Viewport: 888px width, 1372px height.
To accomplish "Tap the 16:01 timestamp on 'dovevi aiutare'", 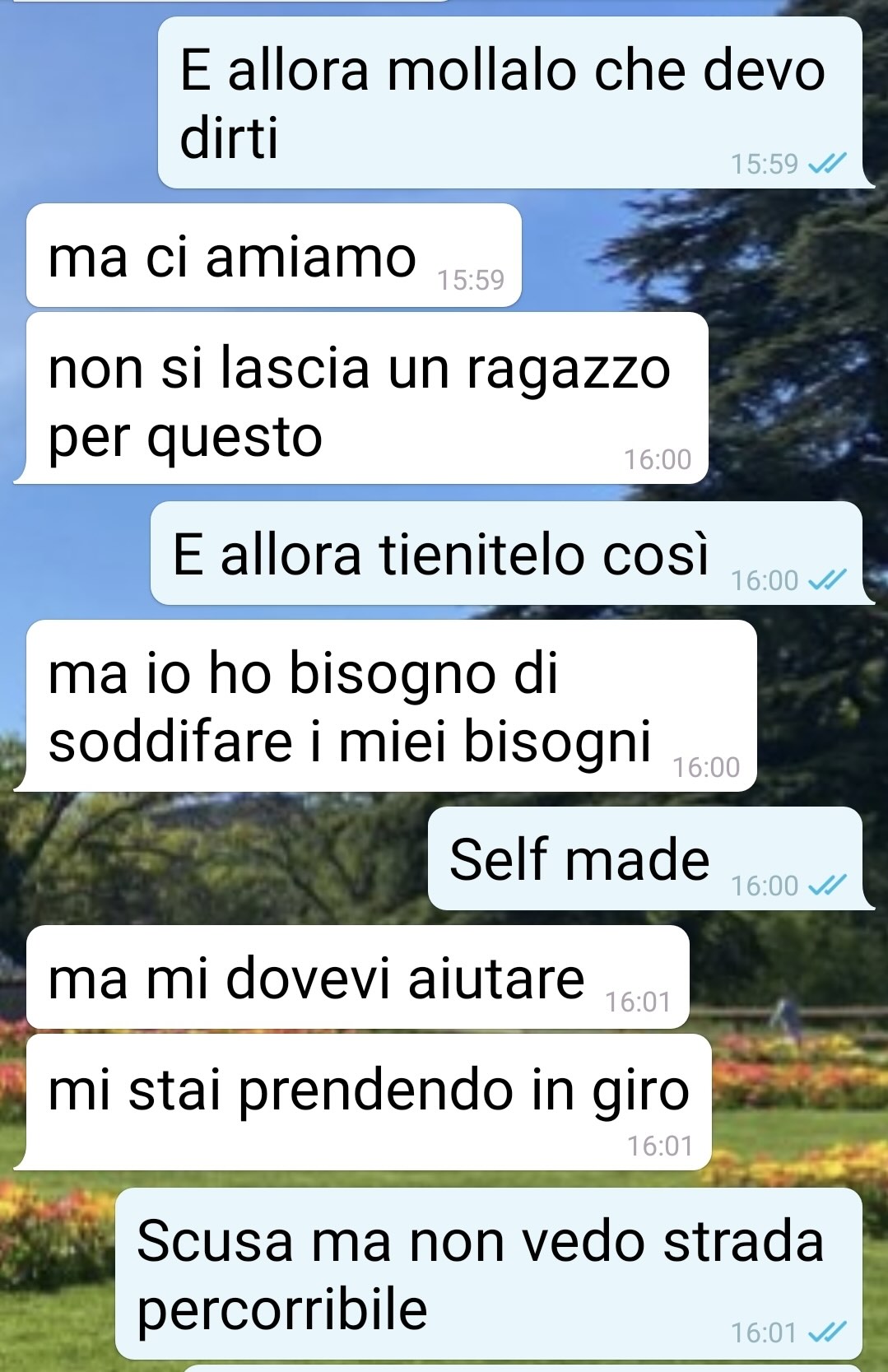I will pos(639,1002).
